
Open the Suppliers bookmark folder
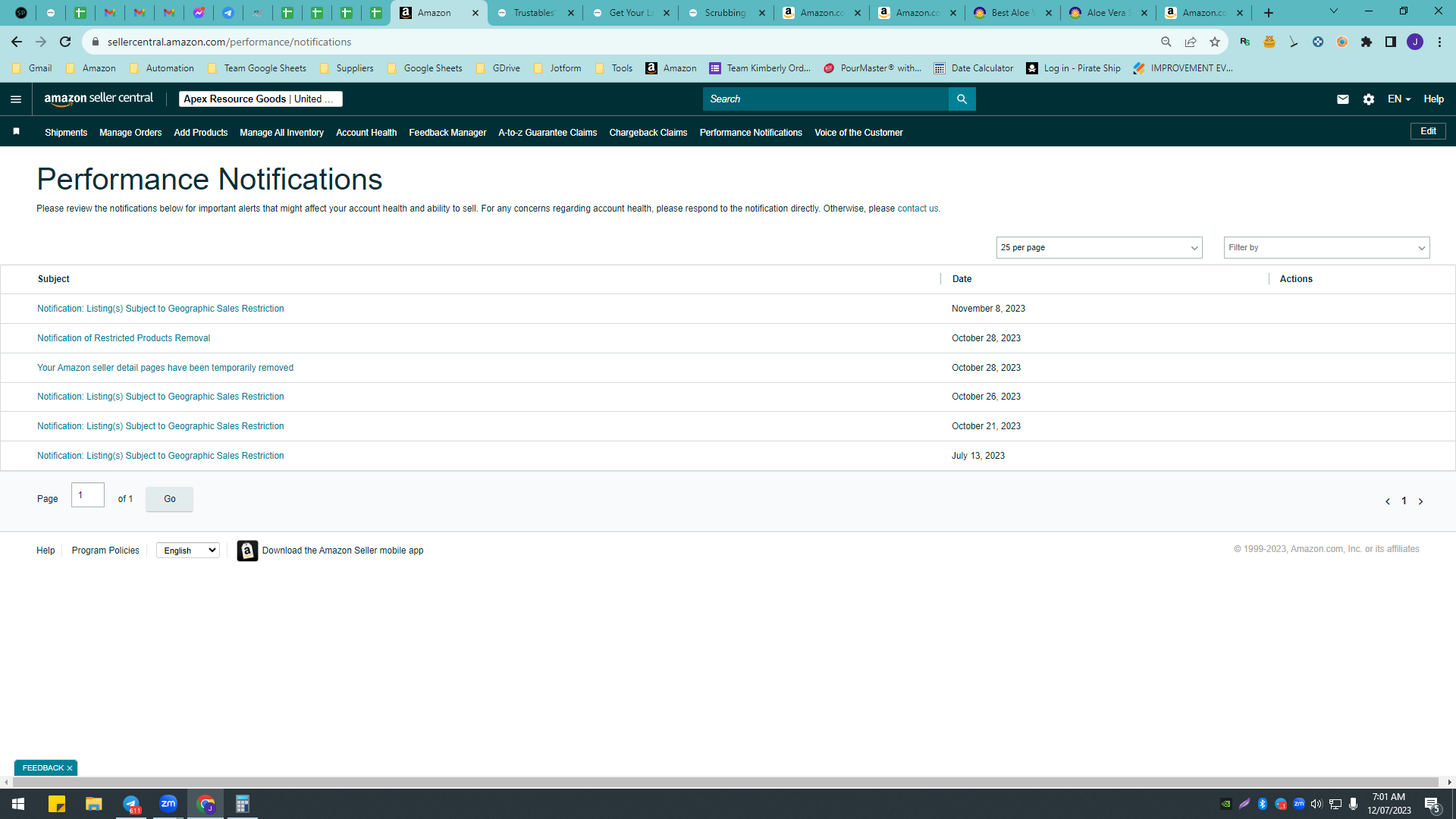click(x=347, y=68)
